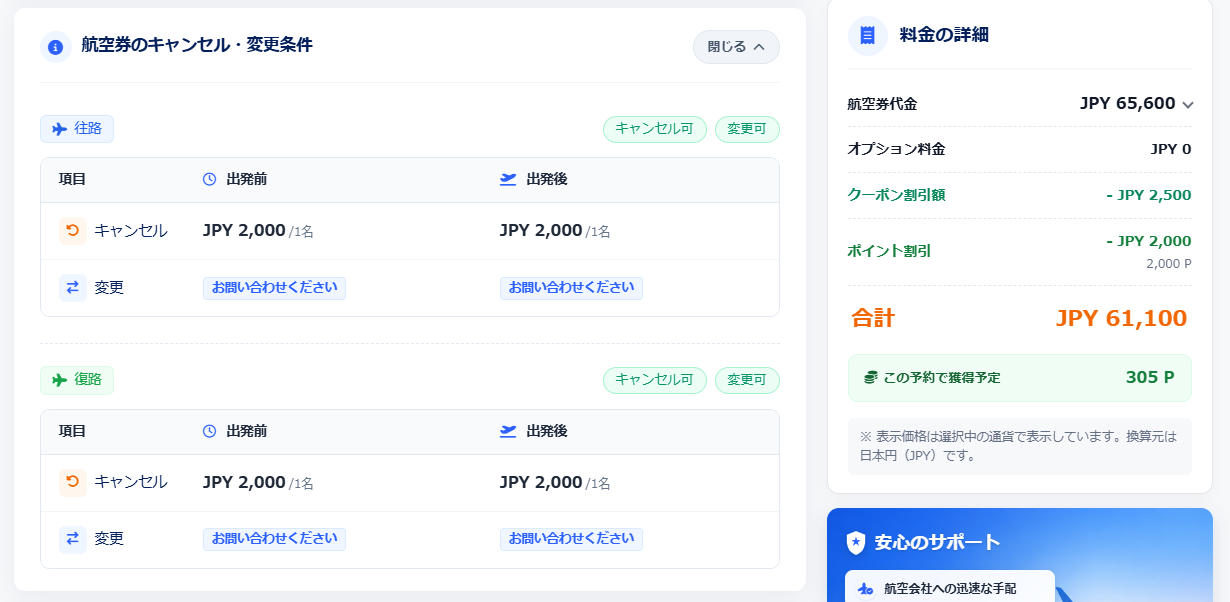1230x602 pixels.
Task: Click the info icon beside 航空券のキャンセル・変更条件
Action: 56,46
